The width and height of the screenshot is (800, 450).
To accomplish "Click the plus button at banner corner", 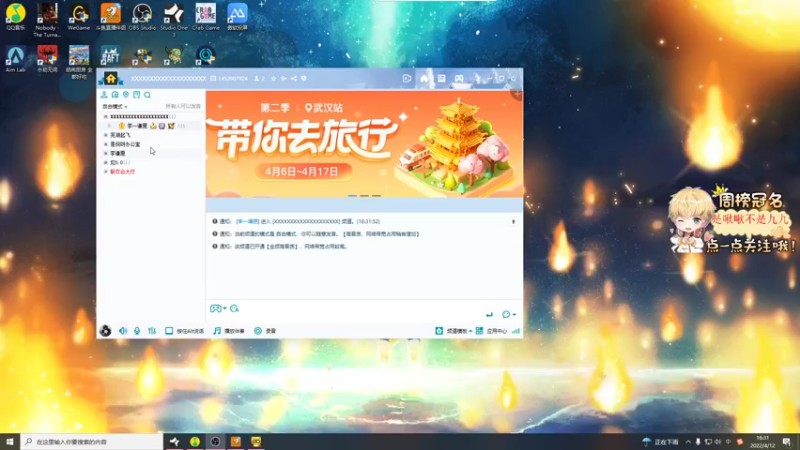I will (x=517, y=94).
